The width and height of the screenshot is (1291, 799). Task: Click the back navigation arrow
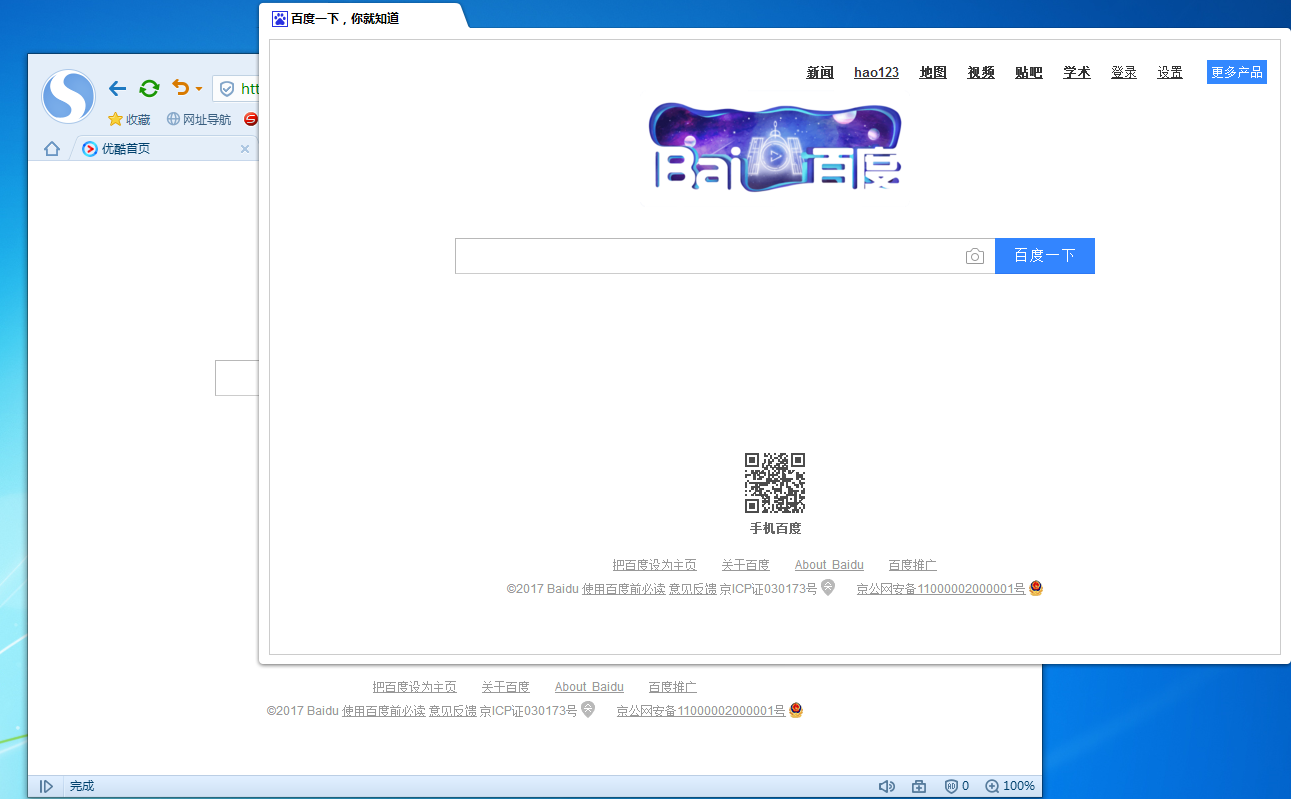[x=117, y=88]
